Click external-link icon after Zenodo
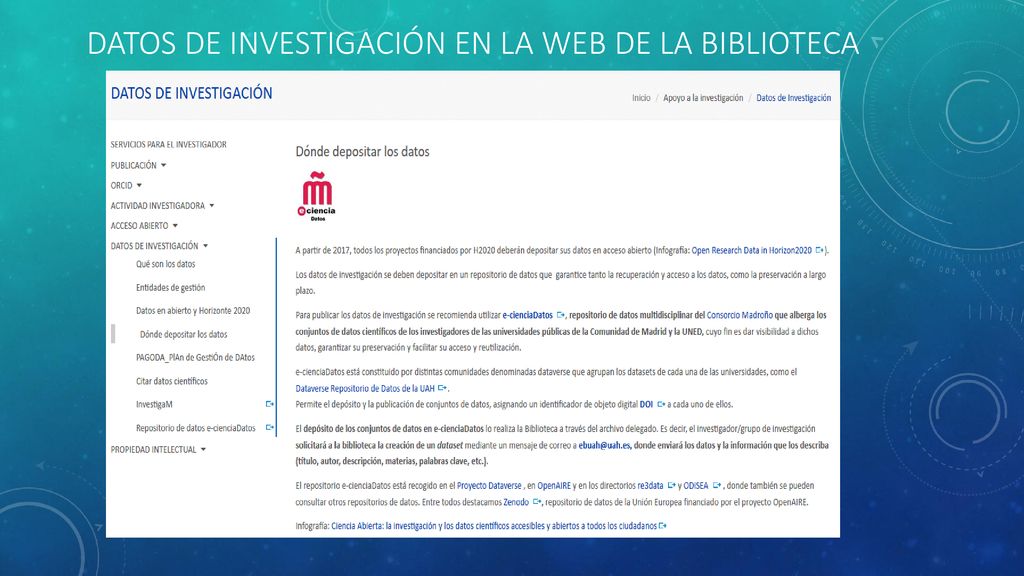Viewport: 1024px width, 576px height. tap(537, 502)
